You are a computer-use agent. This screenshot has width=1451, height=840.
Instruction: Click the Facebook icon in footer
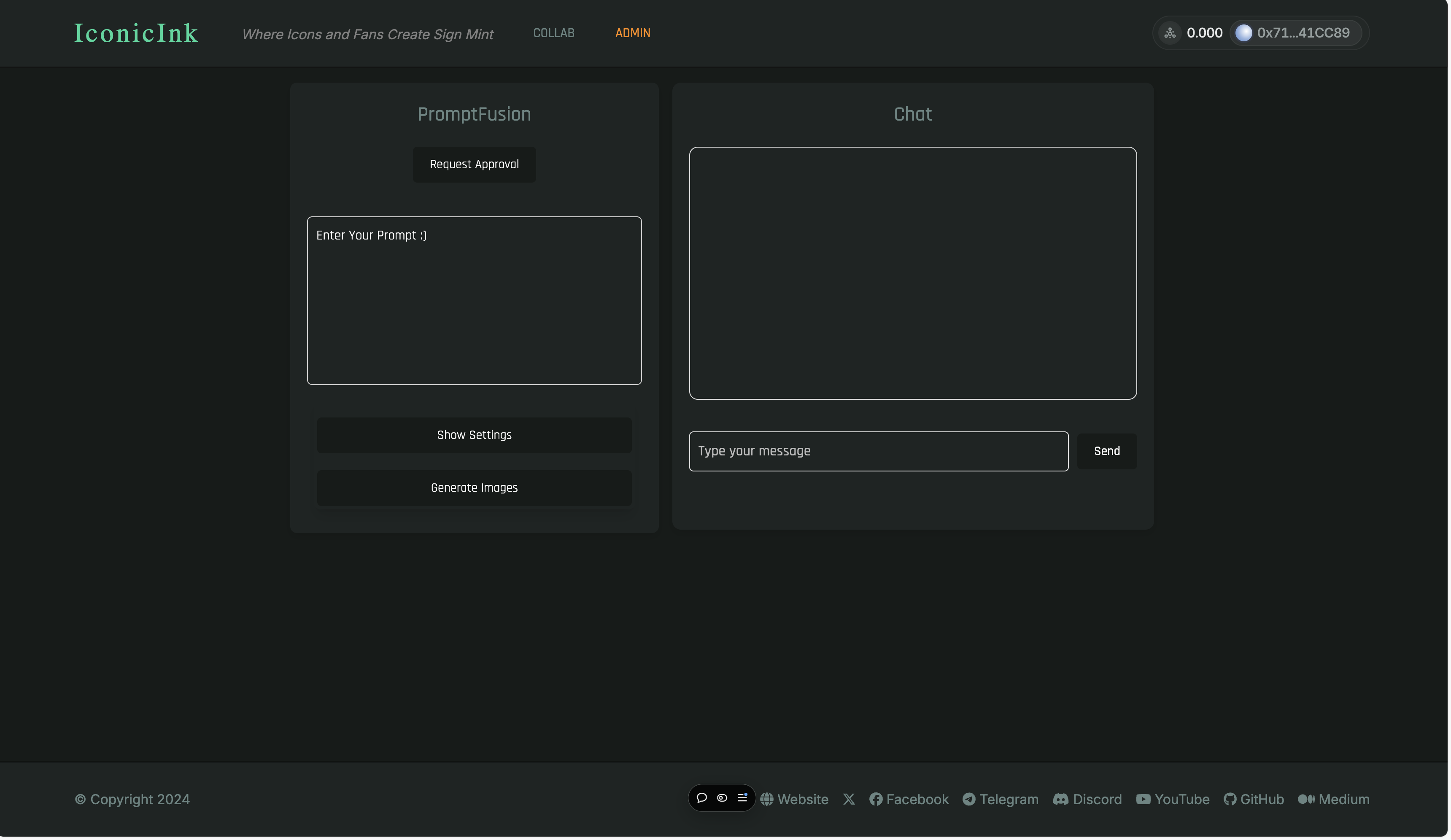tap(876, 799)
